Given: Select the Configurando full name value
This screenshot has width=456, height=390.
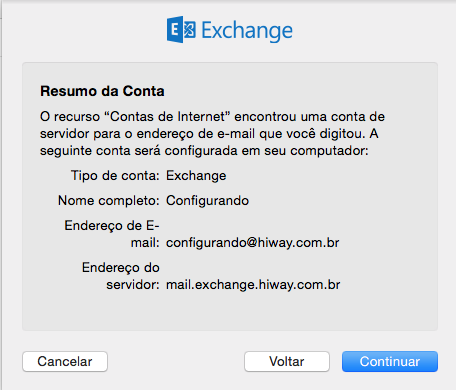Looking at the screenshot, I should (x=207, y=201).
